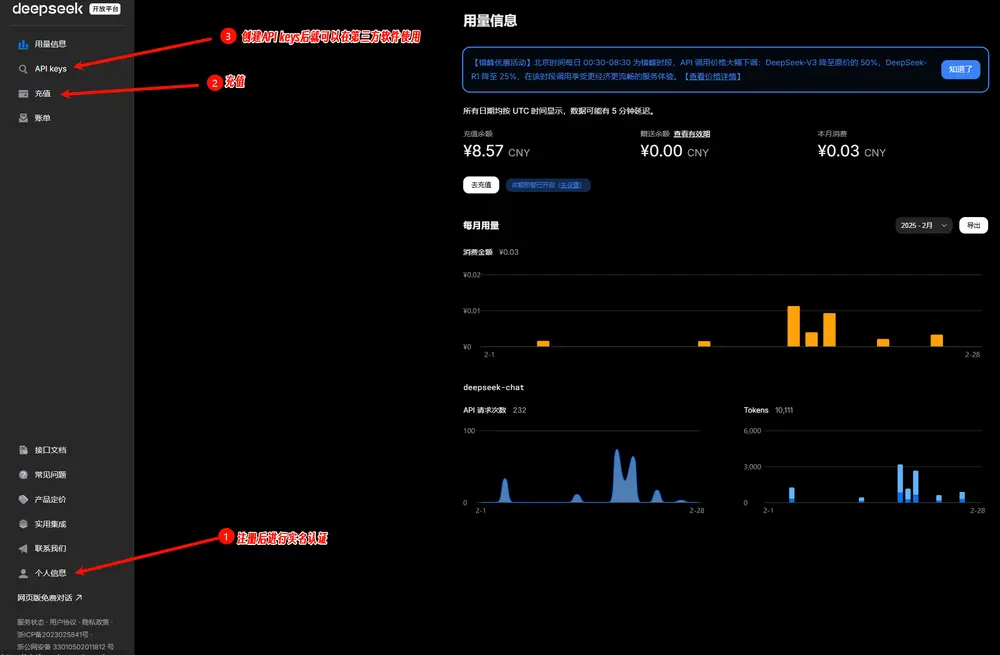Open 接口文档 via its document icon

[x=23, y=450]
